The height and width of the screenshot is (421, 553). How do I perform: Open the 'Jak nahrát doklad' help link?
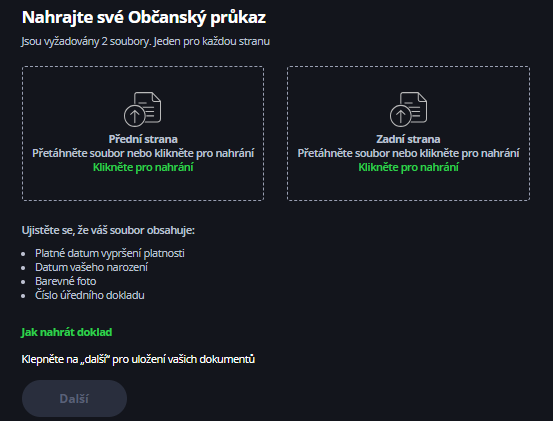tap(67, 332)
